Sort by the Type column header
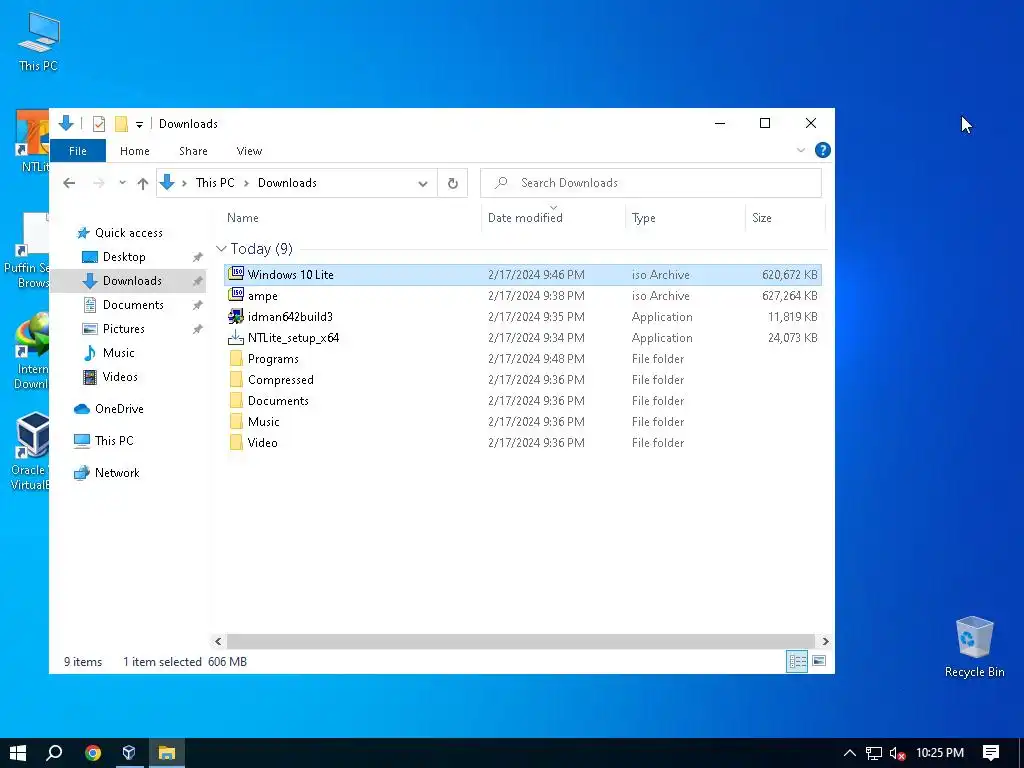 click(x=643, y=218)
